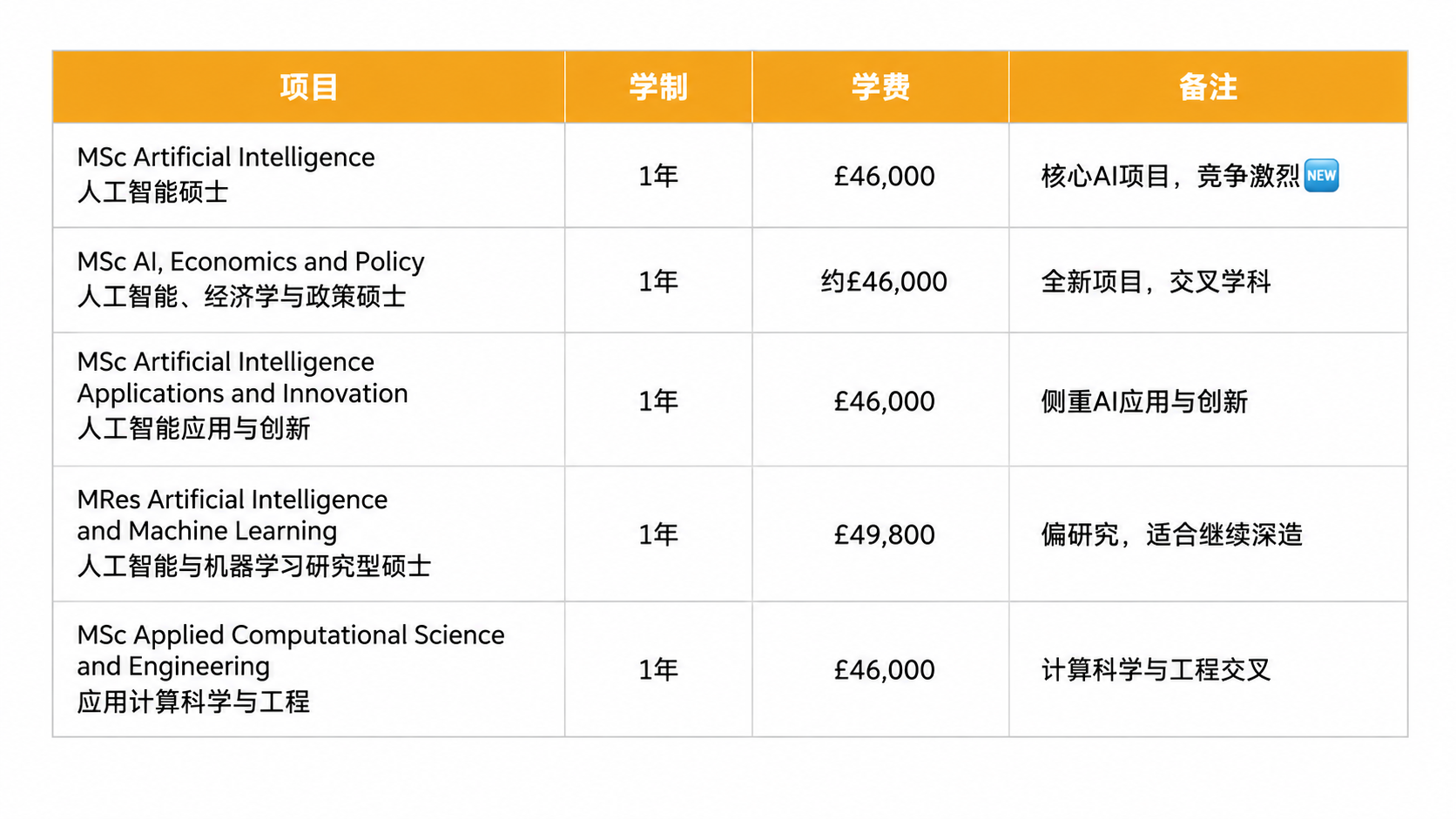Select the 计算科学与工程交叉 note cell
1456x819 pixels.
tap(1209, 669)
